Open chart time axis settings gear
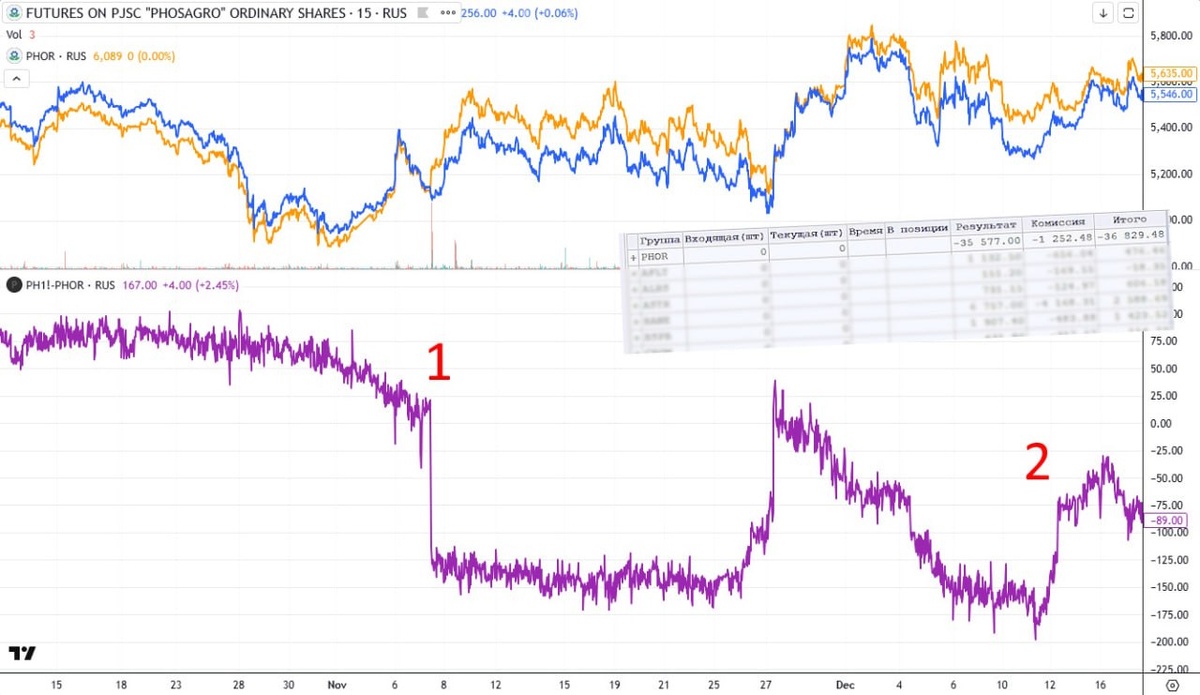1200x695 pixels. (1171, 685)
